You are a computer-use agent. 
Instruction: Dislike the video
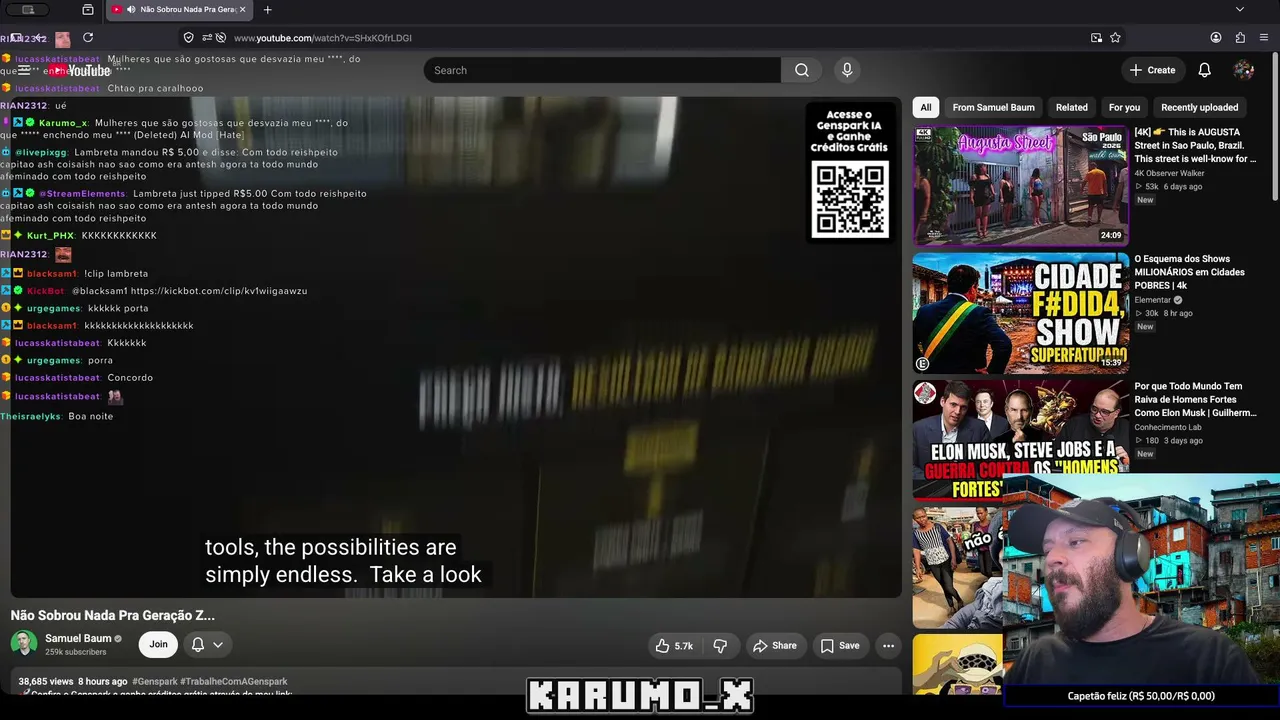point(721,646)
